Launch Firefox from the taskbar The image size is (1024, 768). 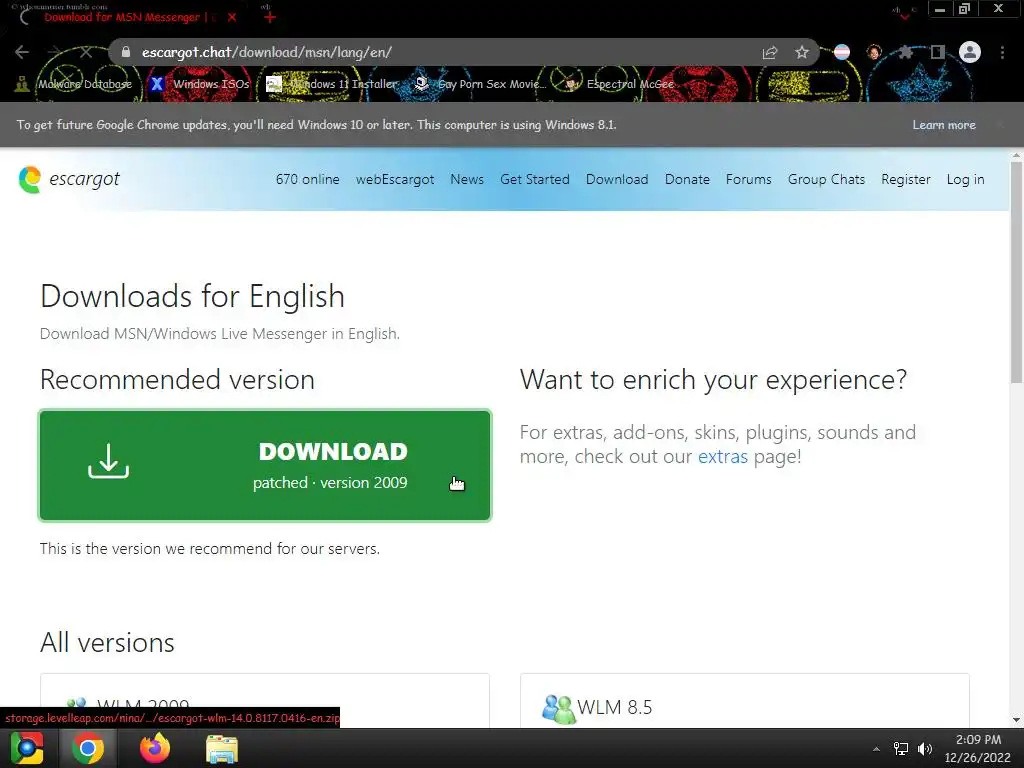point(155,748)
